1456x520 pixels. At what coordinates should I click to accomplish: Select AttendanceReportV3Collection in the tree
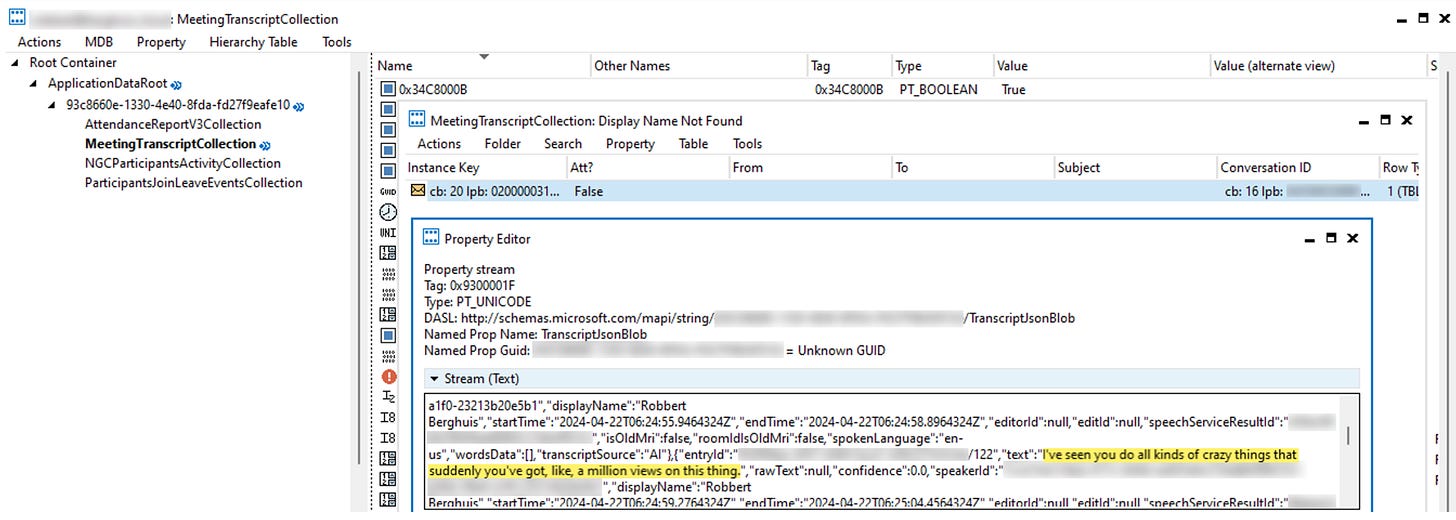tap(173, 124)
